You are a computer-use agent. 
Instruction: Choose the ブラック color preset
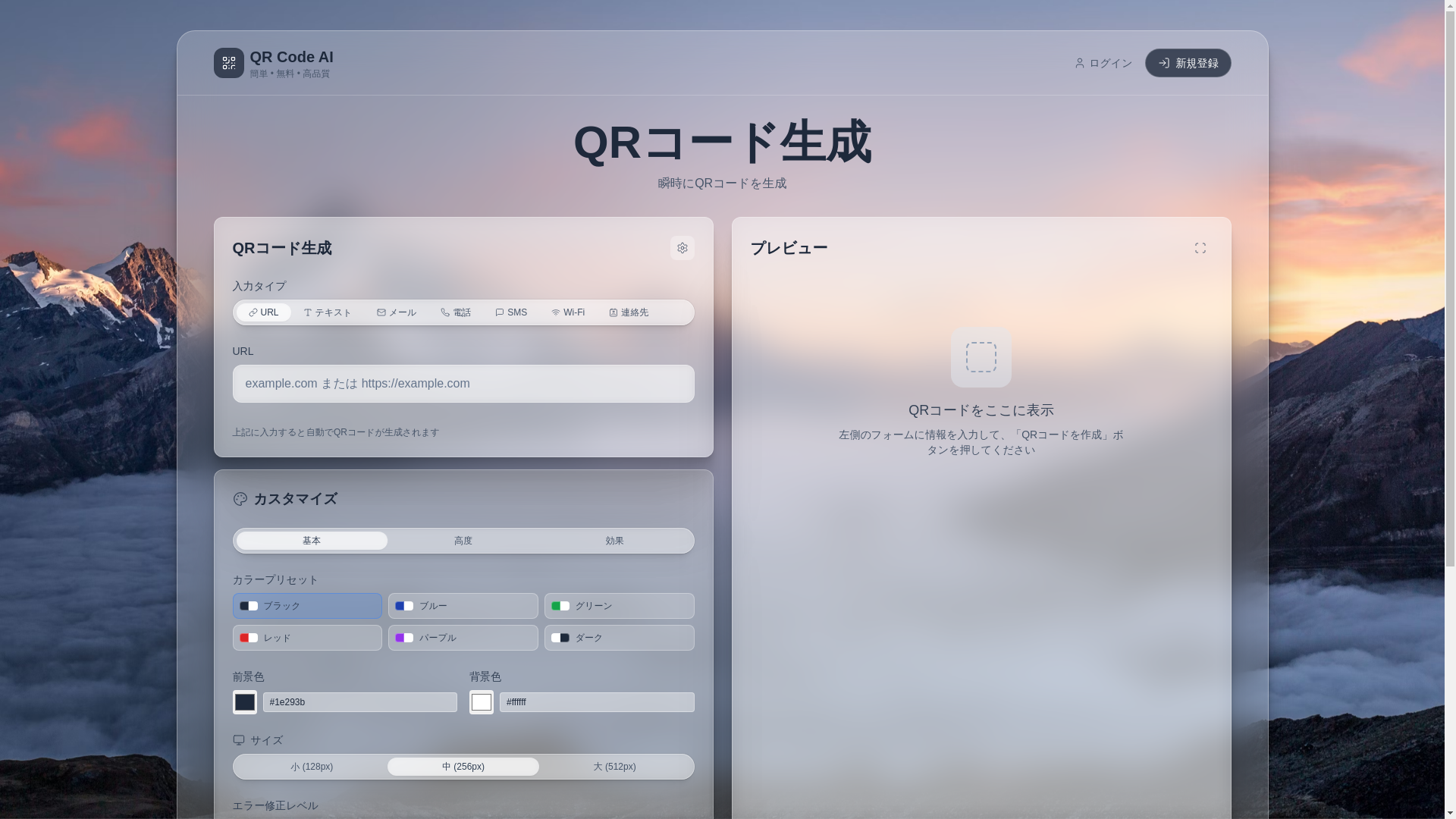point(307,606)
